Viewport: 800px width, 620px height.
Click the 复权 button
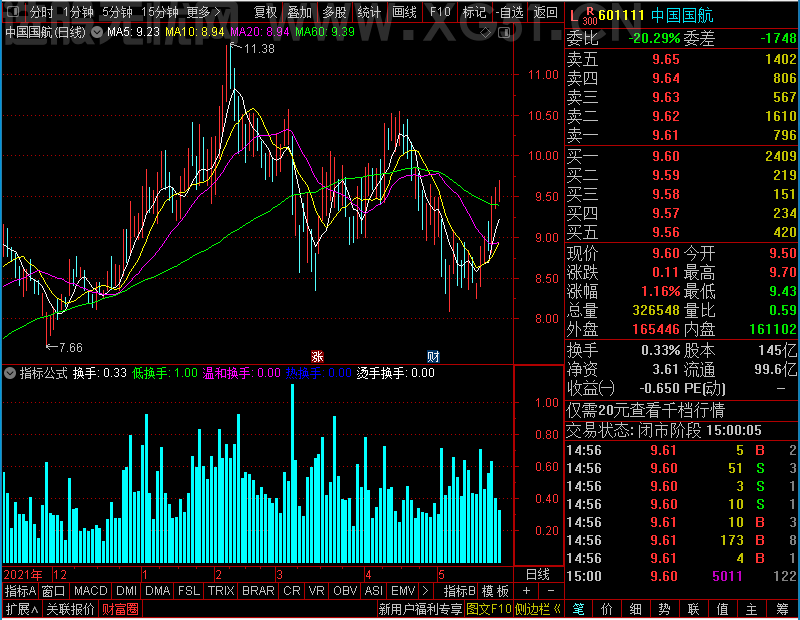[265, 11]
